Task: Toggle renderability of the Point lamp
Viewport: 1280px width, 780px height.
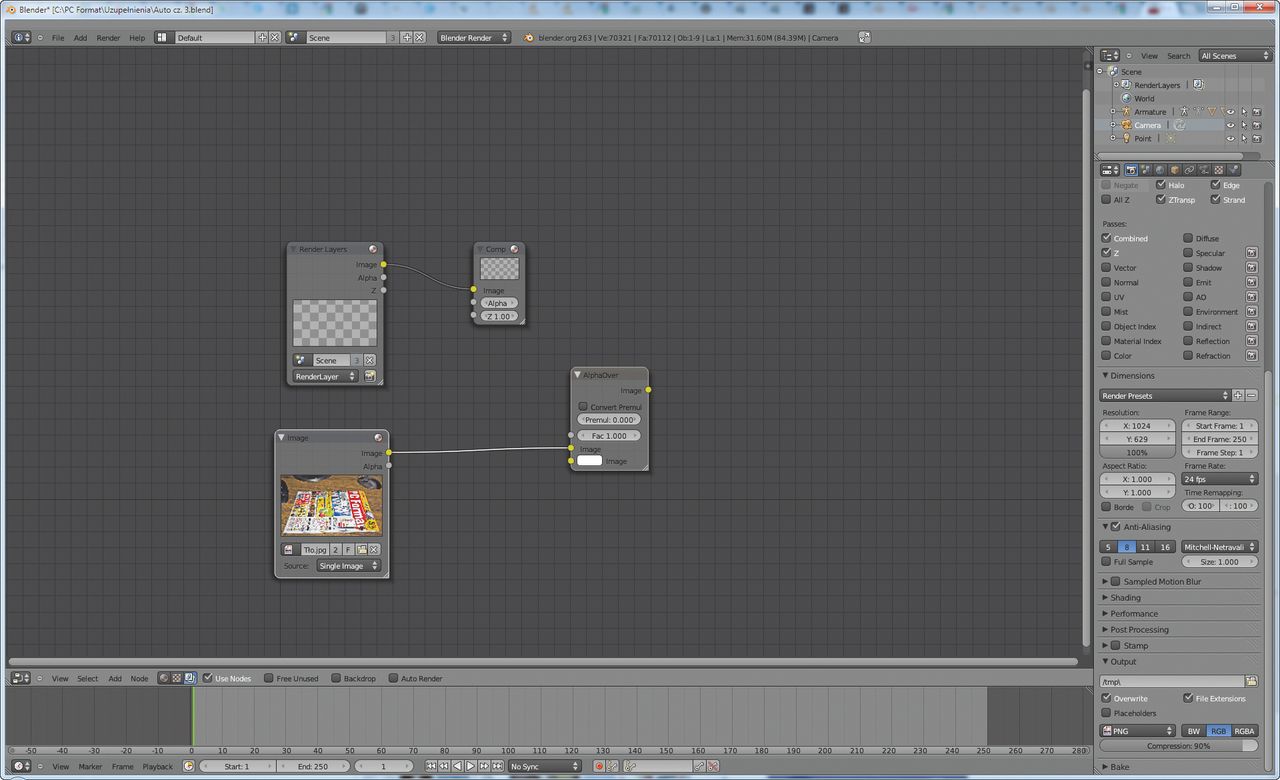Action: (1256, 138)
